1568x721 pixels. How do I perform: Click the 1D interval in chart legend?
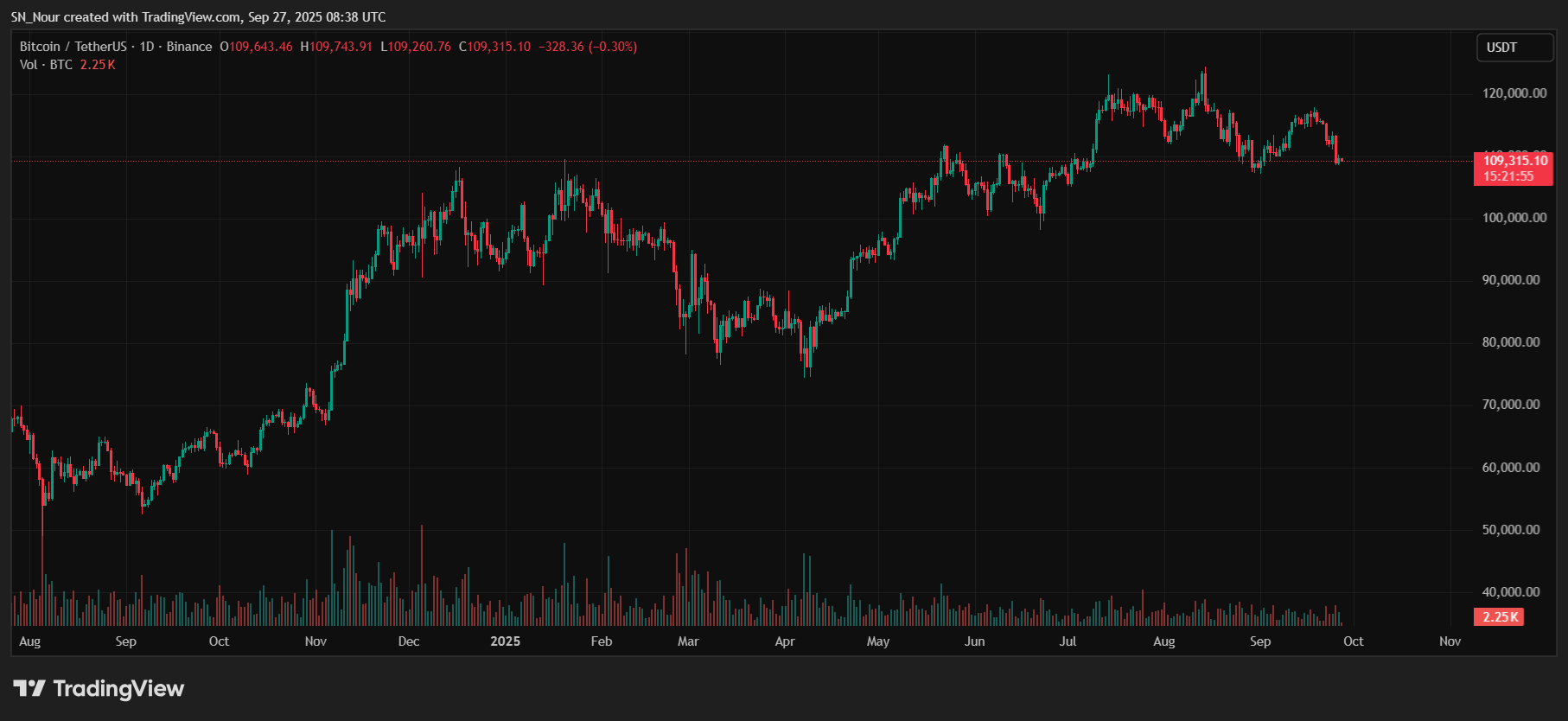pyautogui.click(x=147, y=47)
